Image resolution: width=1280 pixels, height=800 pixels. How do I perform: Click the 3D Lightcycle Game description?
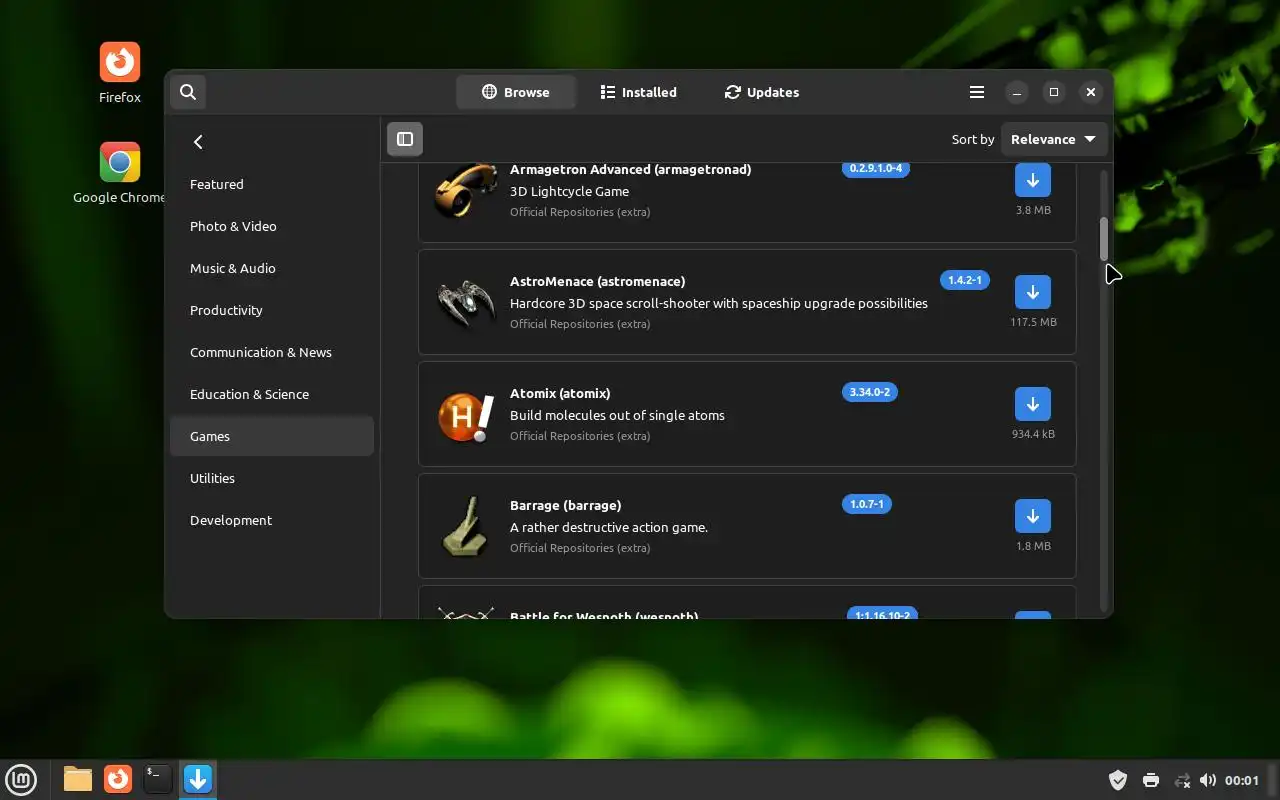click(x=569, y=191)
